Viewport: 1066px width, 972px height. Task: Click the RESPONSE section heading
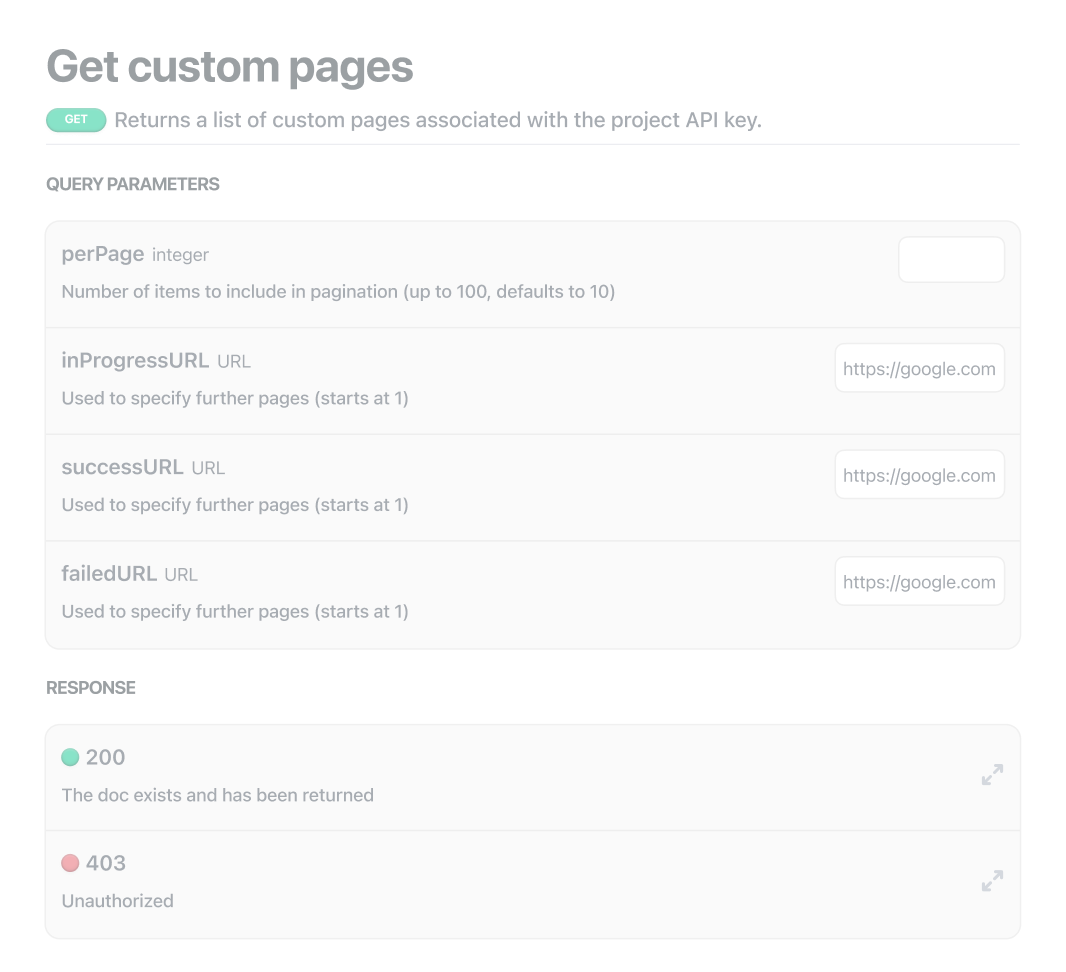pos(91,688)
